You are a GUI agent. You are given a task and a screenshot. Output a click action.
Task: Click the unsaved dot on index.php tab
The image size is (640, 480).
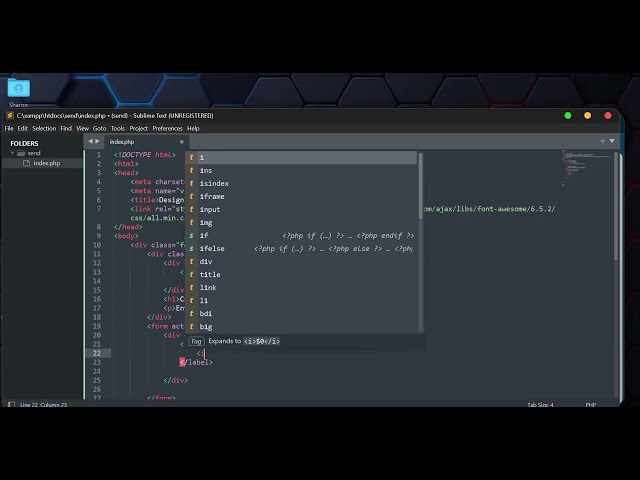(181, 142)
